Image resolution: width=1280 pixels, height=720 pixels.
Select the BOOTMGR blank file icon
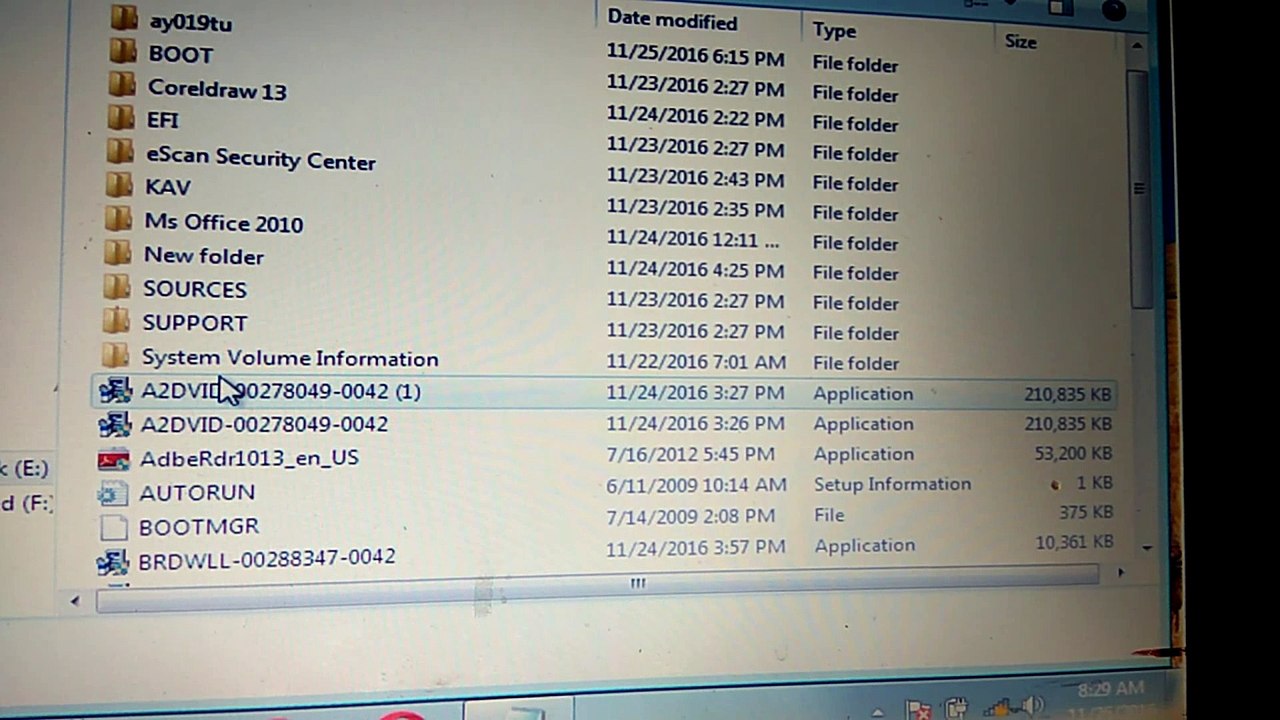pyautogui.click(x=113, y=527)
